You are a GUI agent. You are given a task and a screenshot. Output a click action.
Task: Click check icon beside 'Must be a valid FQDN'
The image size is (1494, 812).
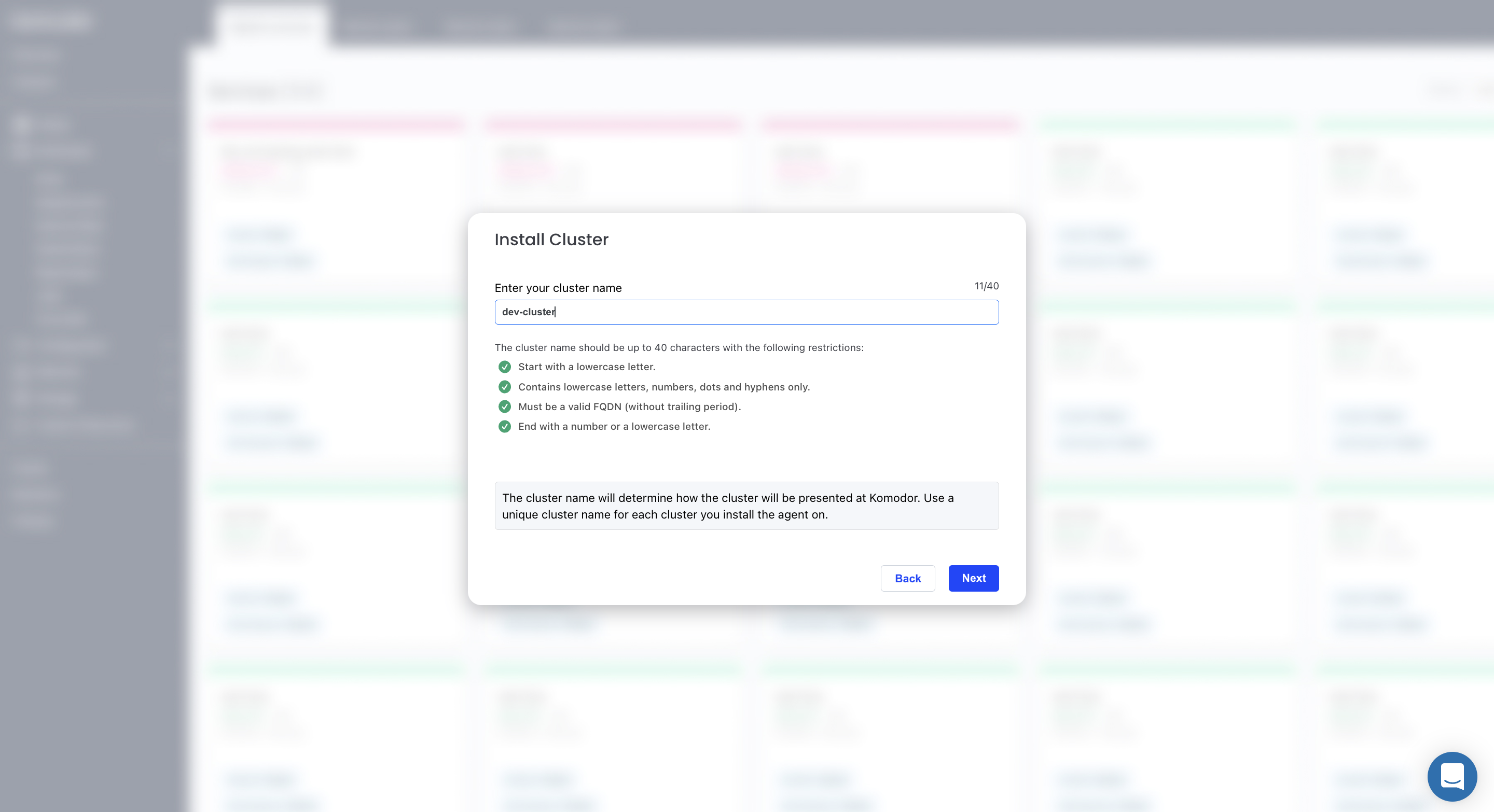[x=504, y=407]
